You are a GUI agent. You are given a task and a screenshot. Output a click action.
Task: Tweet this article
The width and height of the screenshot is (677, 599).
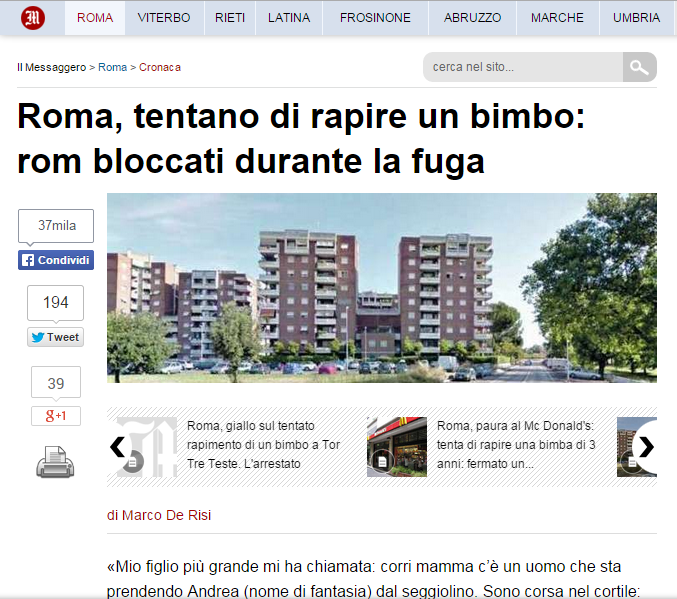tap(55, 337)
